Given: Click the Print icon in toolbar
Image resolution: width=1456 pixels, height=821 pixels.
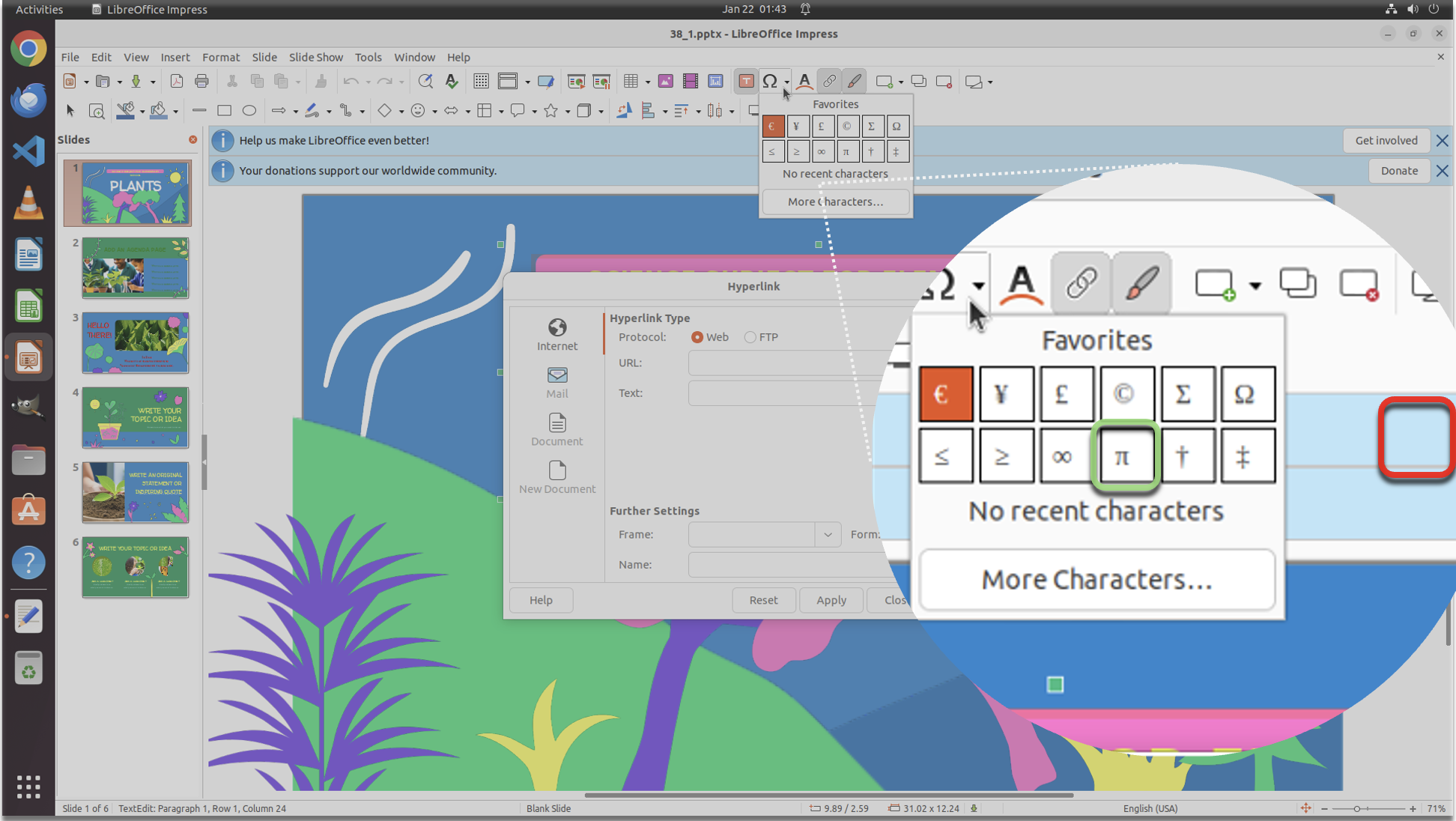Looking at the screenshot, I should (x=201, y=81).
